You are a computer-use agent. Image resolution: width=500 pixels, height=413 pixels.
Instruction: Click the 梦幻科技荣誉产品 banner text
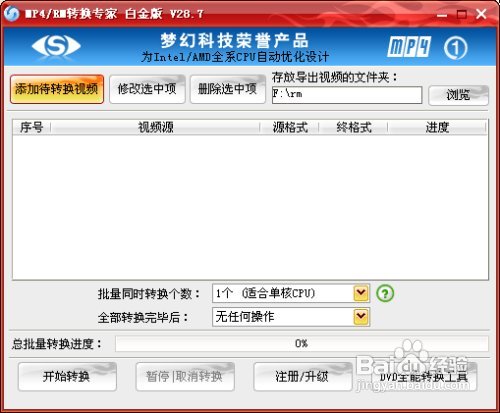click(235, 41)
